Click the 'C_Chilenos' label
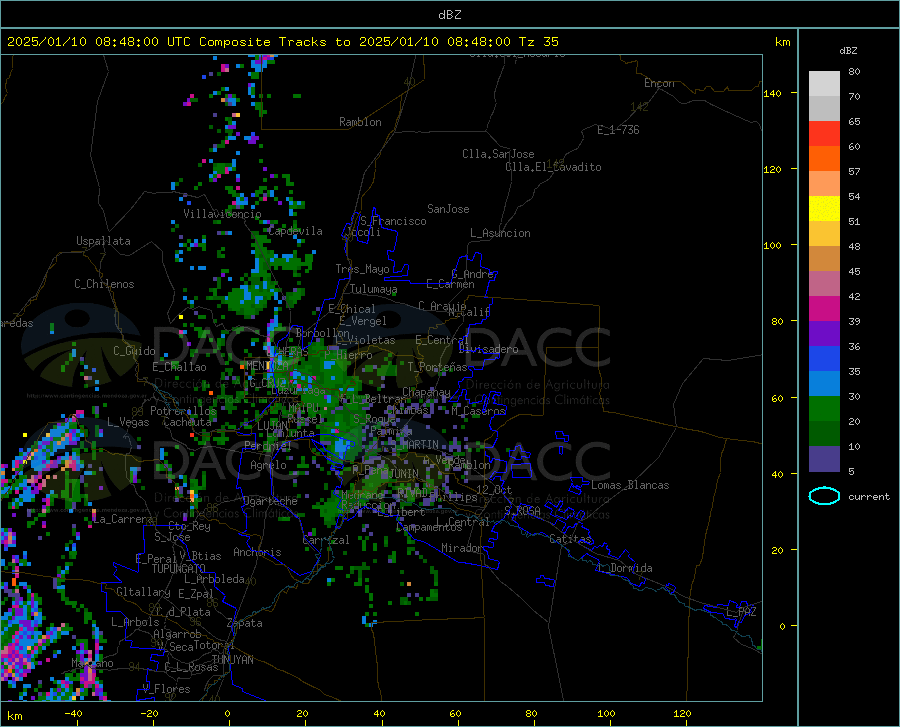 [x=104, y=284]
